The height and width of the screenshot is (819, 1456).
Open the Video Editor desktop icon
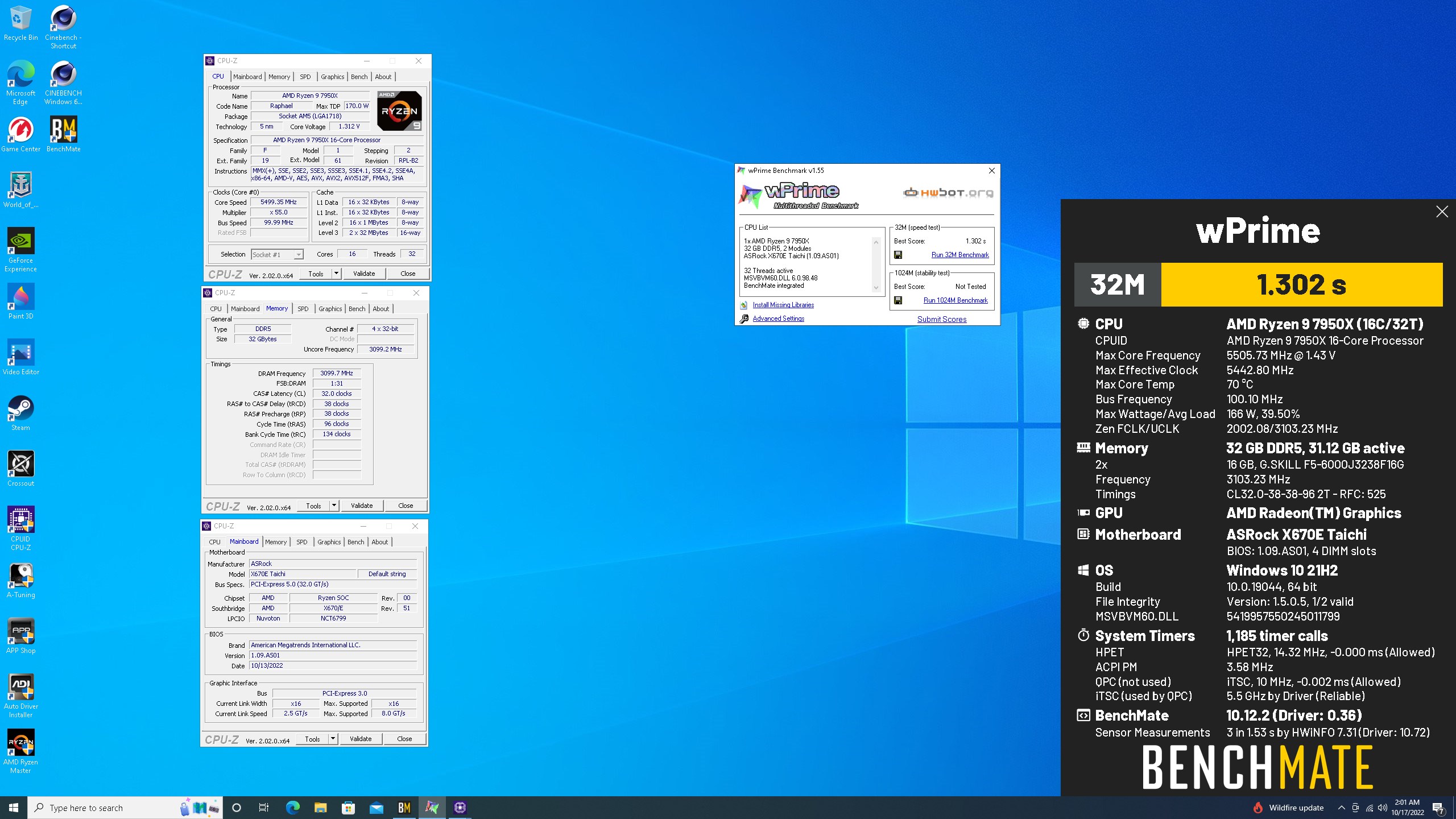20,357
